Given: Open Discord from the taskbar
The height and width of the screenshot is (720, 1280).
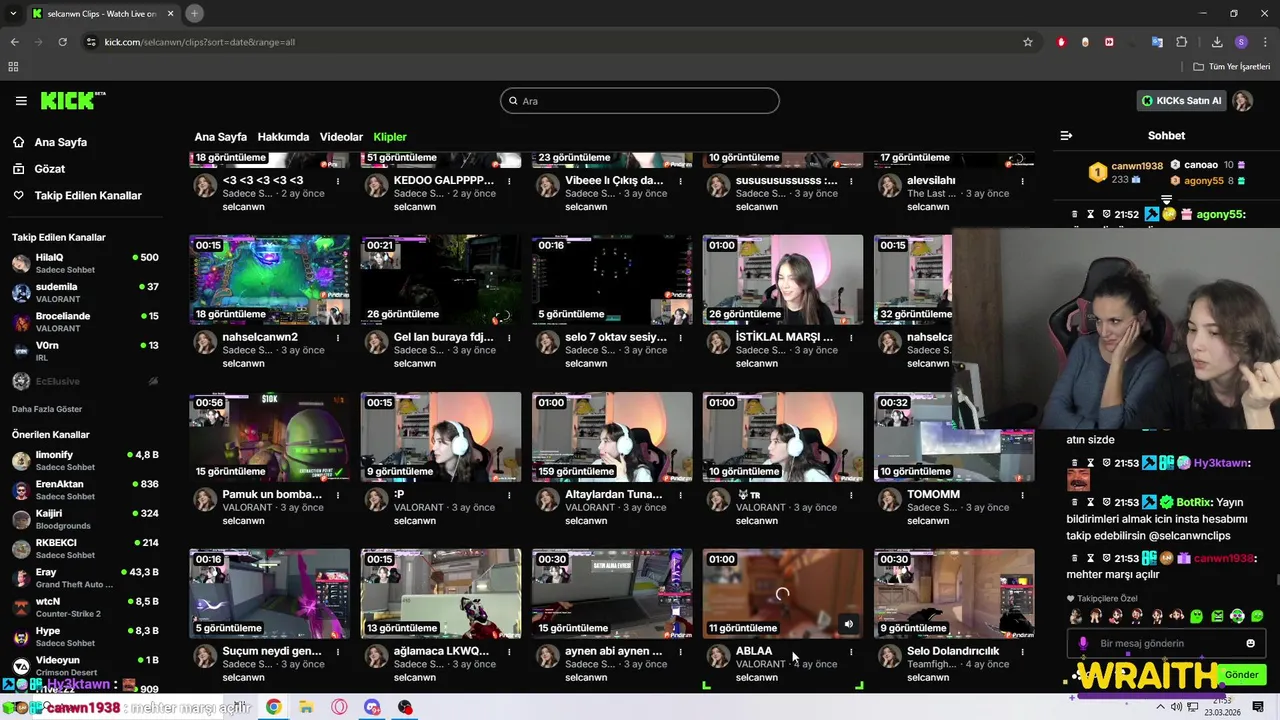Looking at the screenshot, I should (372, 707).
